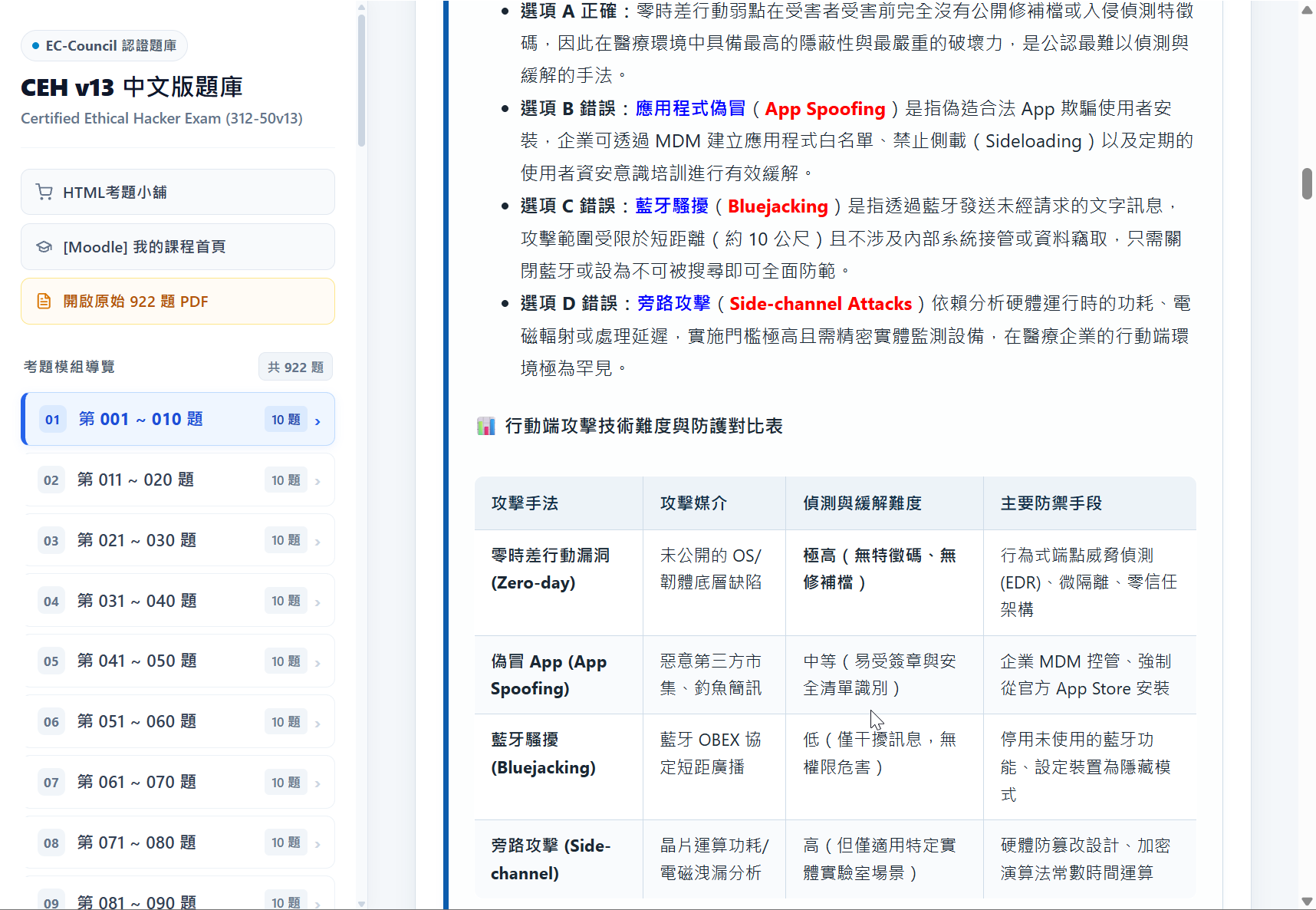
Task: Click the EC-Council 認證題庫 badge
Action: tap(104, 45)
